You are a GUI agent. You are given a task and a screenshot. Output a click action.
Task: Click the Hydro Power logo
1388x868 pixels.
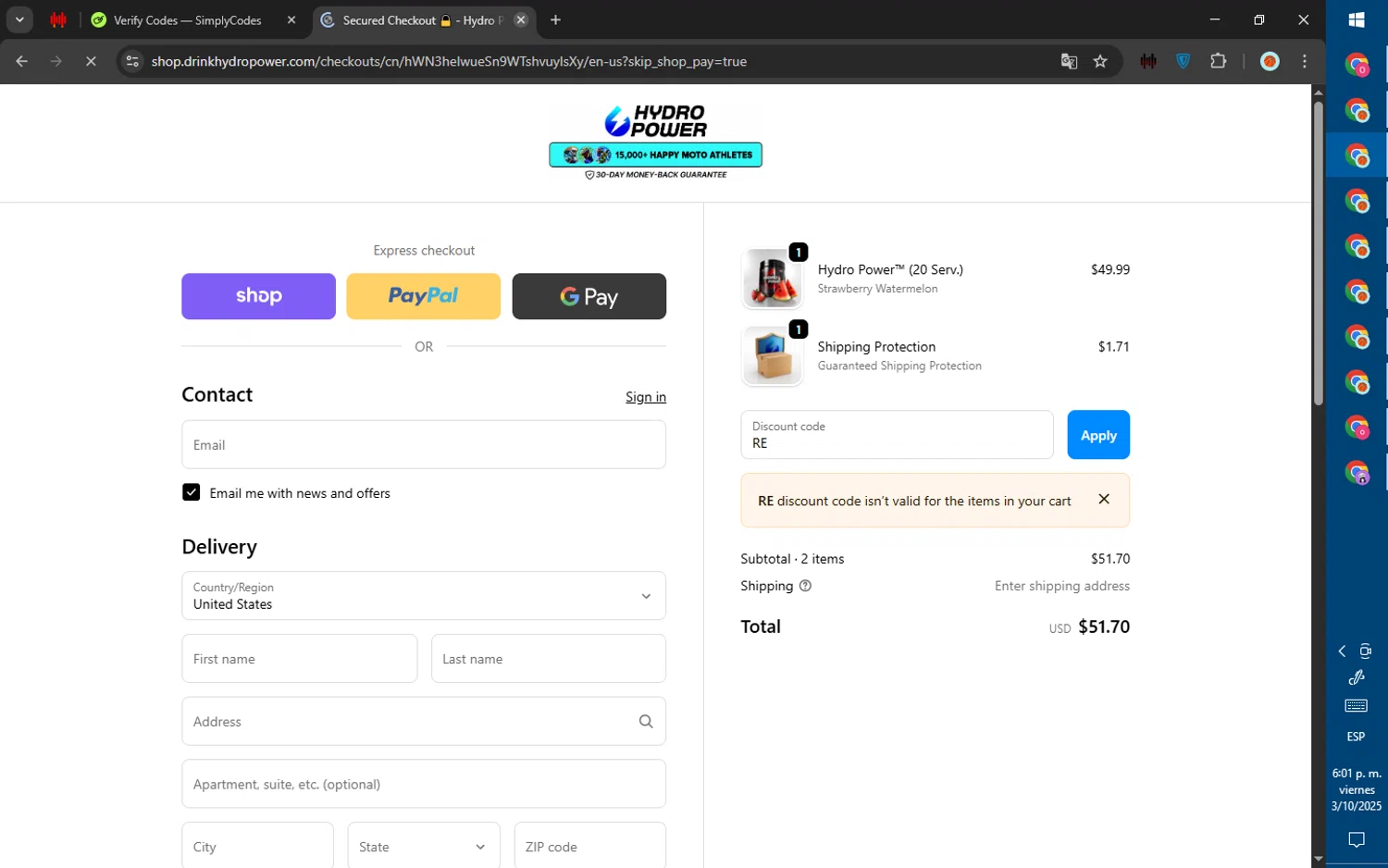pos(655,121)
